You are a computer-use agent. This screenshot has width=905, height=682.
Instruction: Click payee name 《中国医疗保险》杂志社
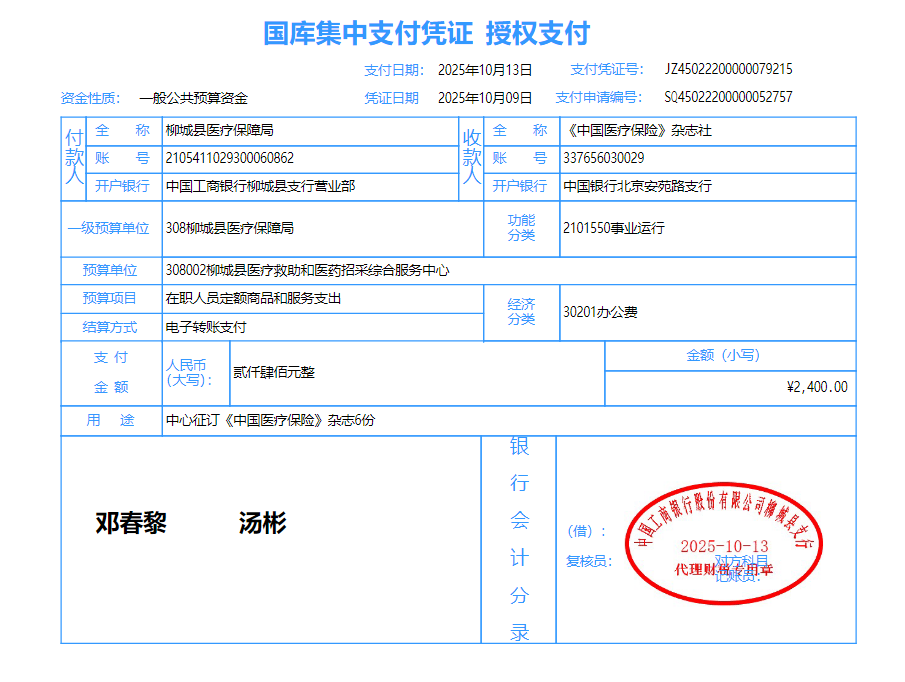click(637, 131)
